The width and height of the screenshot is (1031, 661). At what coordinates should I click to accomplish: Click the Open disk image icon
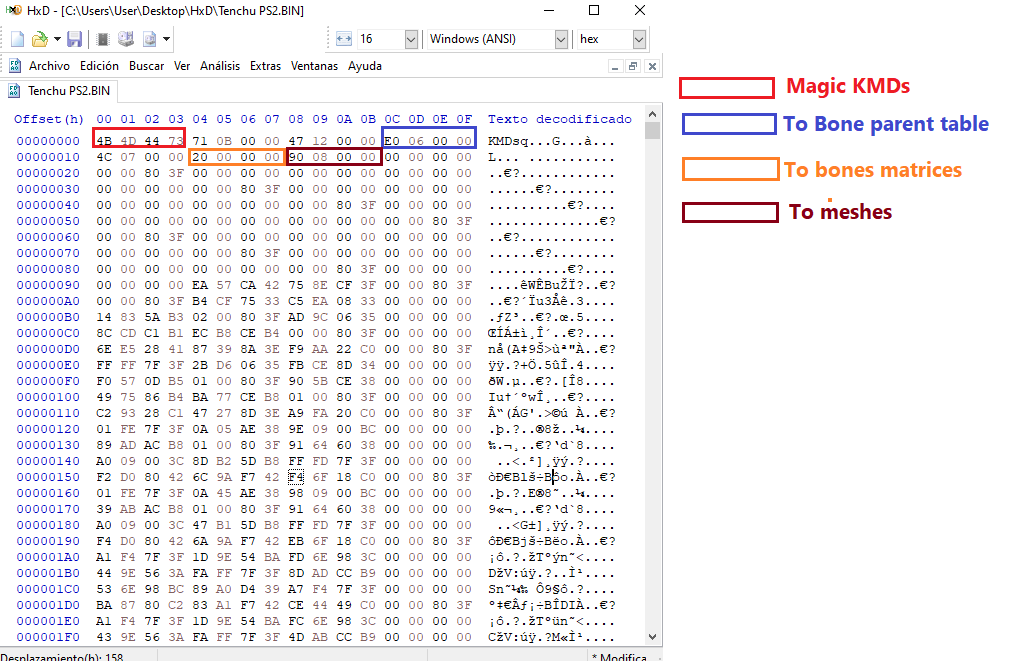click(x=149, y=39)
